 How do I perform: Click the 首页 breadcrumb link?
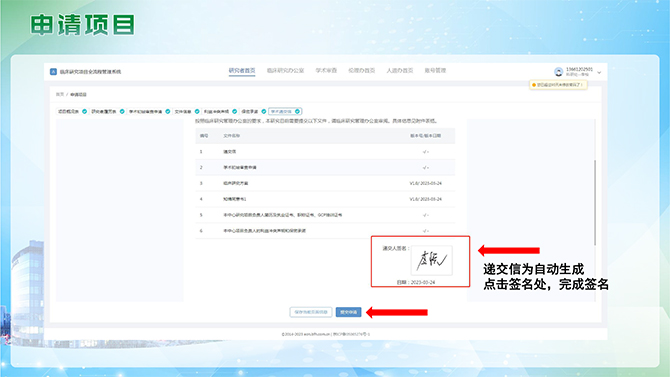[60, 94]
